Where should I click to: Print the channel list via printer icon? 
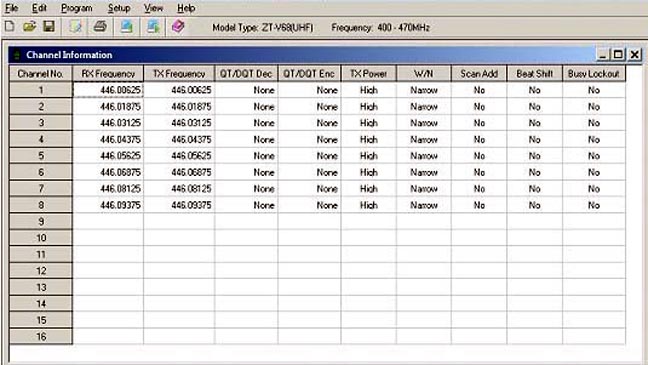pyautogui.click(x=100, y=27)
